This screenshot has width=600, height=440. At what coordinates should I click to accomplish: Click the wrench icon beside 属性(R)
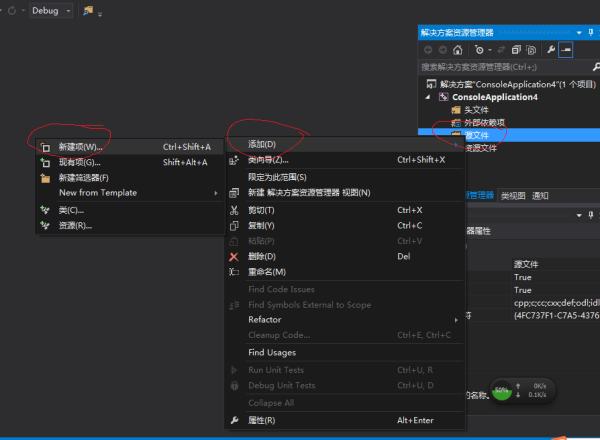(x=234, y=420)
